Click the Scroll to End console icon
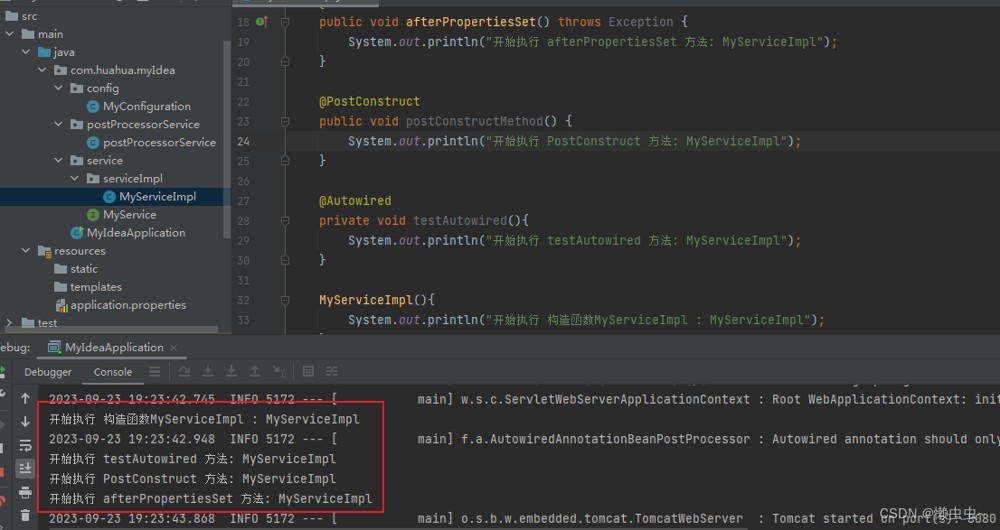 point(25,468)
